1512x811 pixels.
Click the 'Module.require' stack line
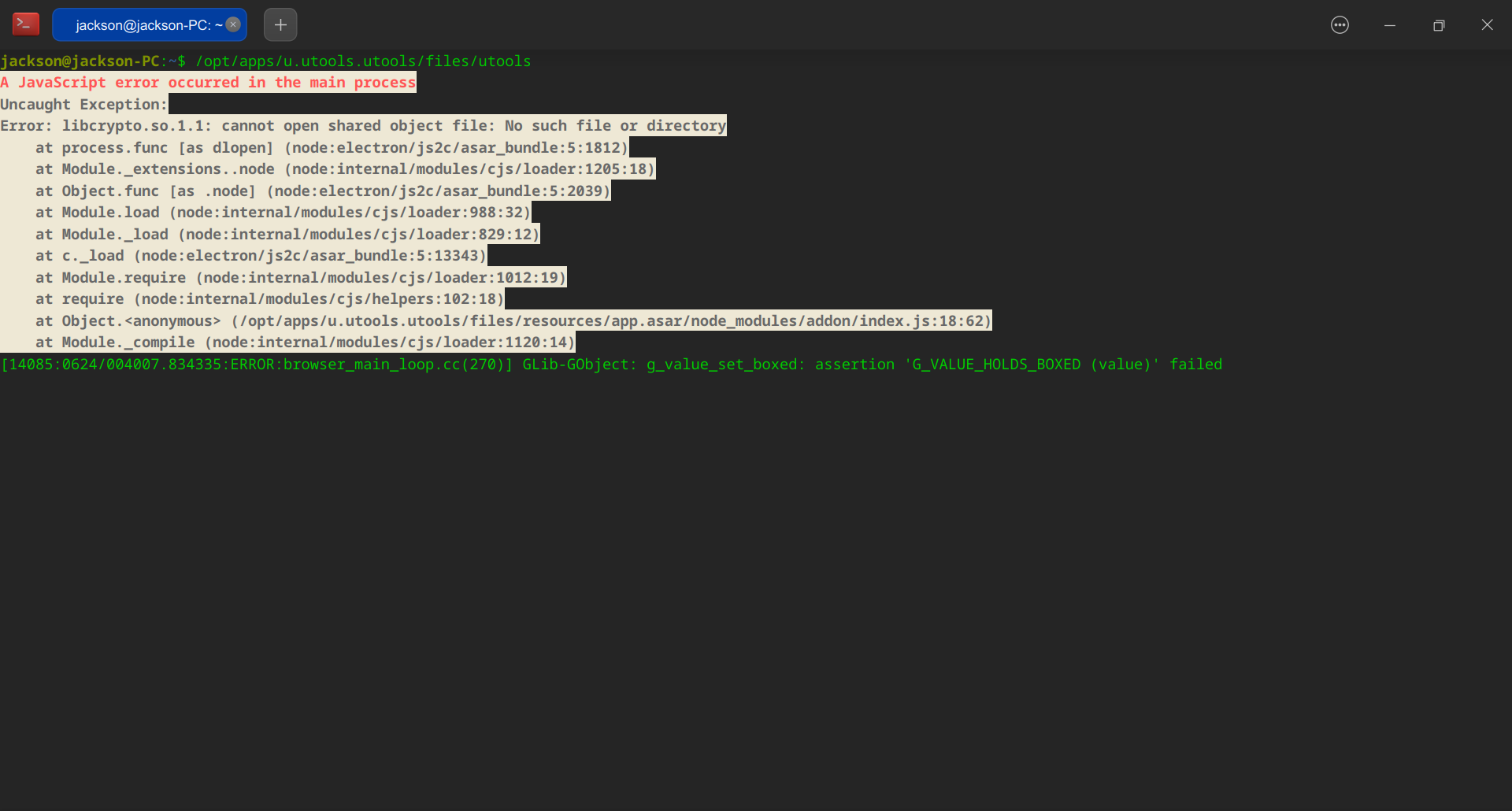click(x=301, y=278)
